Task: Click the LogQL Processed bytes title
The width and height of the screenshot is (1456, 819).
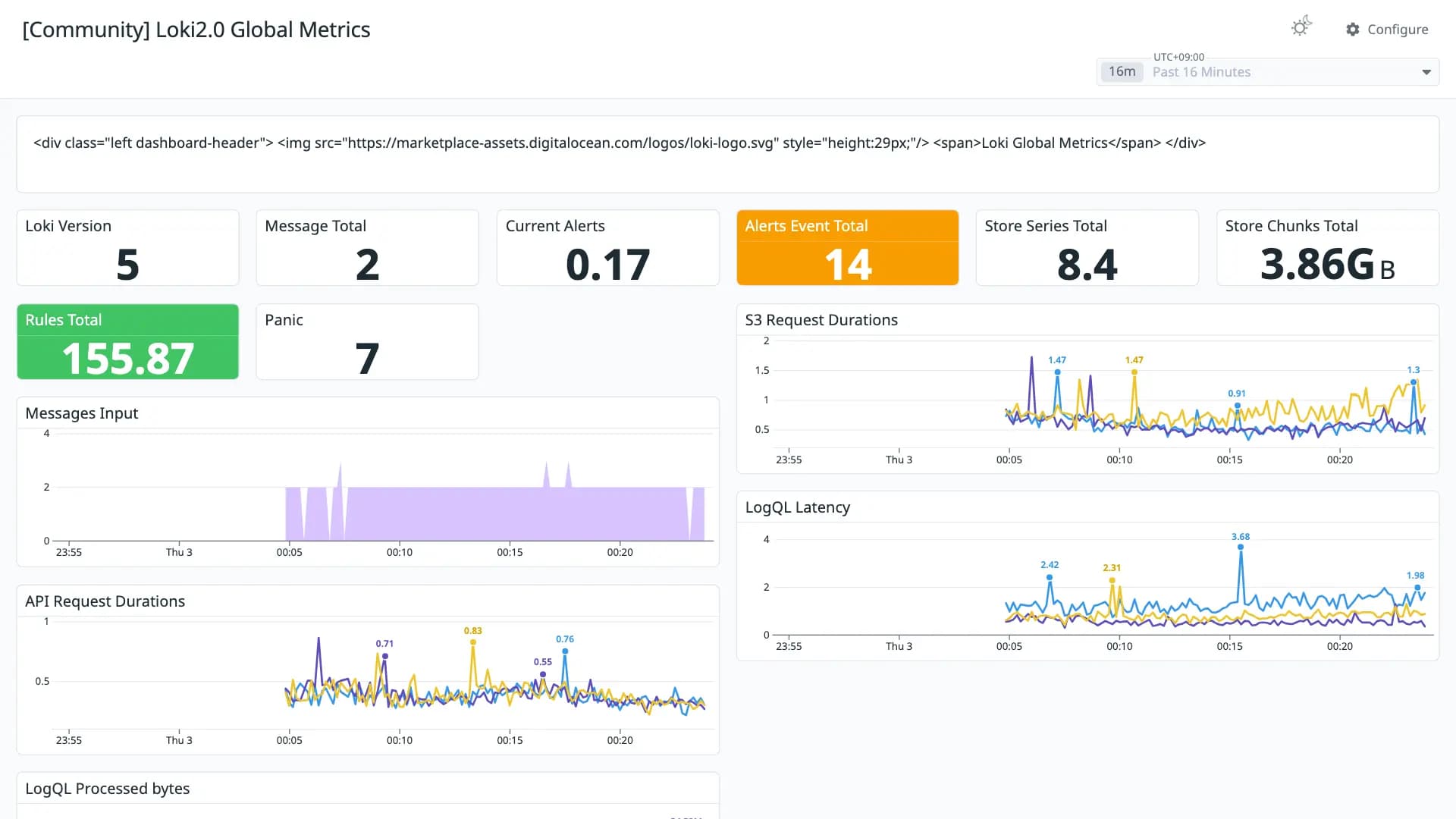Action: click(x=107, y=789)
